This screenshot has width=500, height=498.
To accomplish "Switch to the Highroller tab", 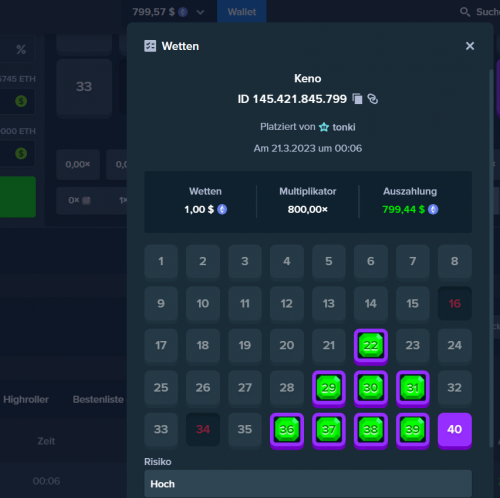I will pyautogui.click(x=26, y=399).
